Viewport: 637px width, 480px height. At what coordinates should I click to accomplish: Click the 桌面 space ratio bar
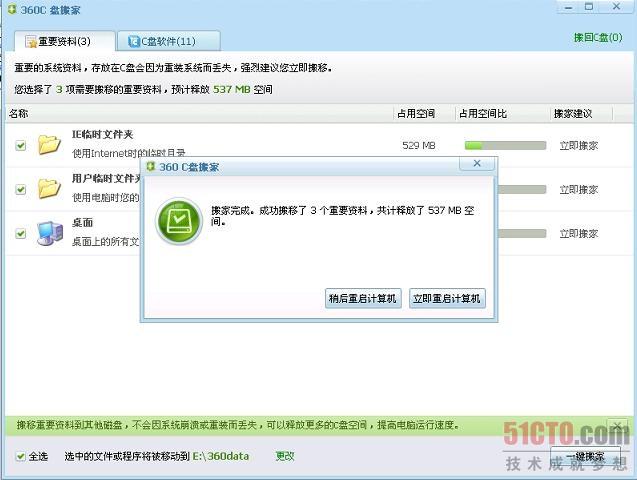click(522, 234)
